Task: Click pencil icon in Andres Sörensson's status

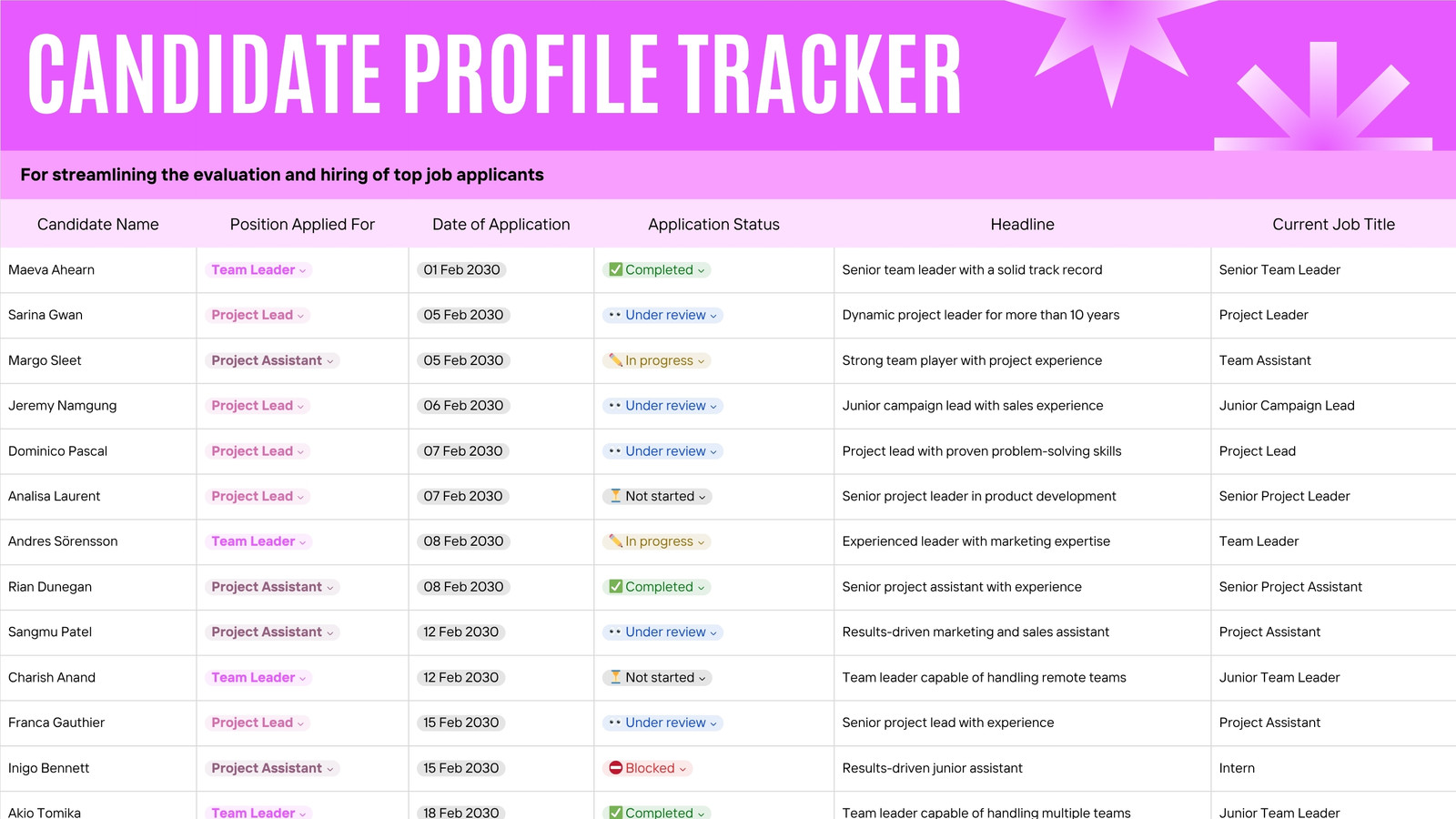Action: pyautogui.click(x=616, y=541)
